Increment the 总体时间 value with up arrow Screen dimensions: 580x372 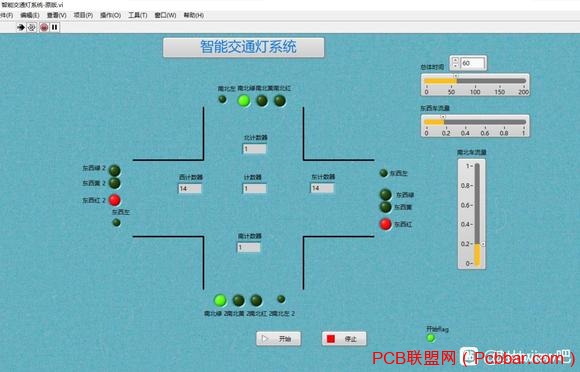(x=455, y=60)
